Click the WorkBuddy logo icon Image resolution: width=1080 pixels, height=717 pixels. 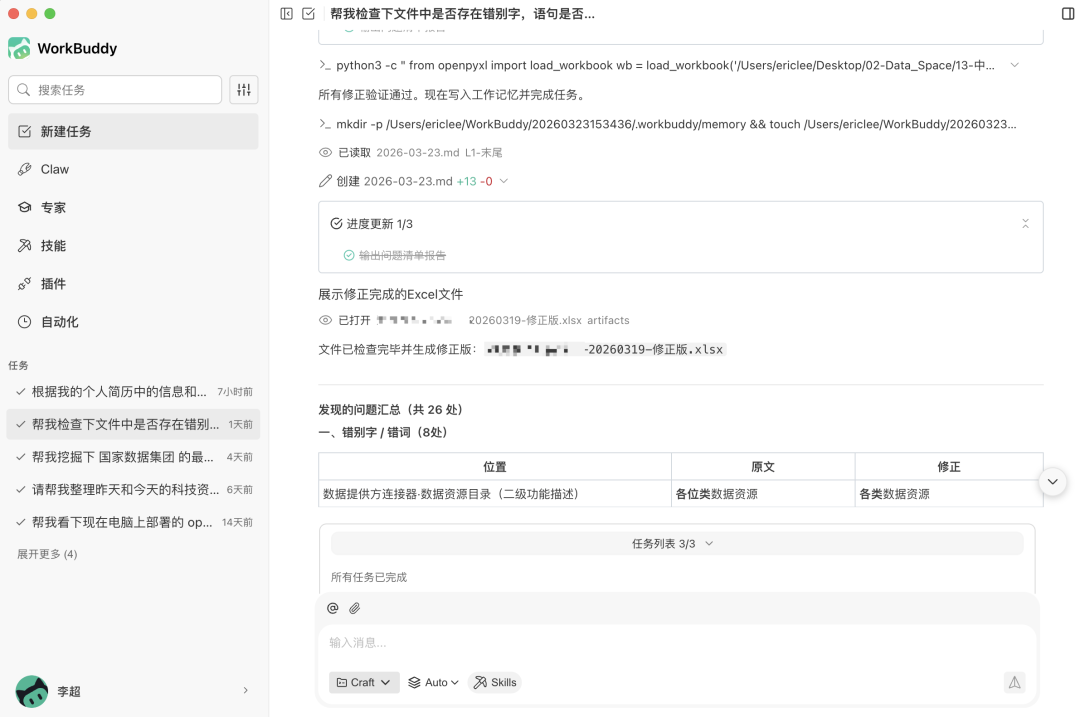tap(19, 48)
